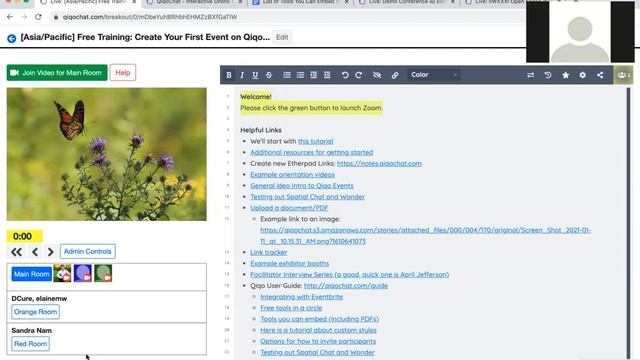The height and width of the screenshot is (360, 640).
Task: Switch to 'List of Tools You Can Embed' tab
Action: tap(301, 2)
